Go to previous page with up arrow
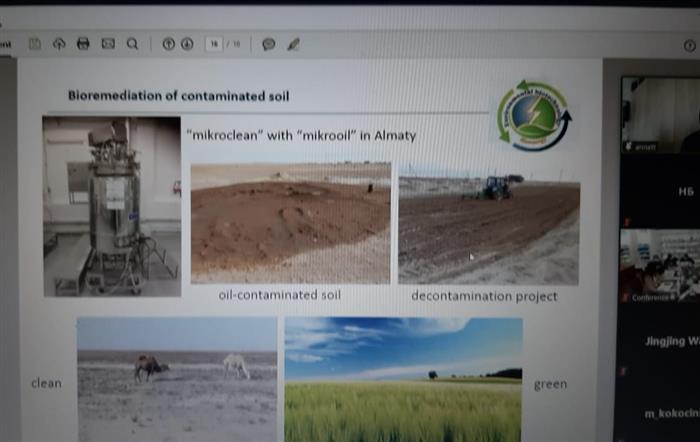The width and height of the screenshot is (700, 442). [x=168, y=44]
